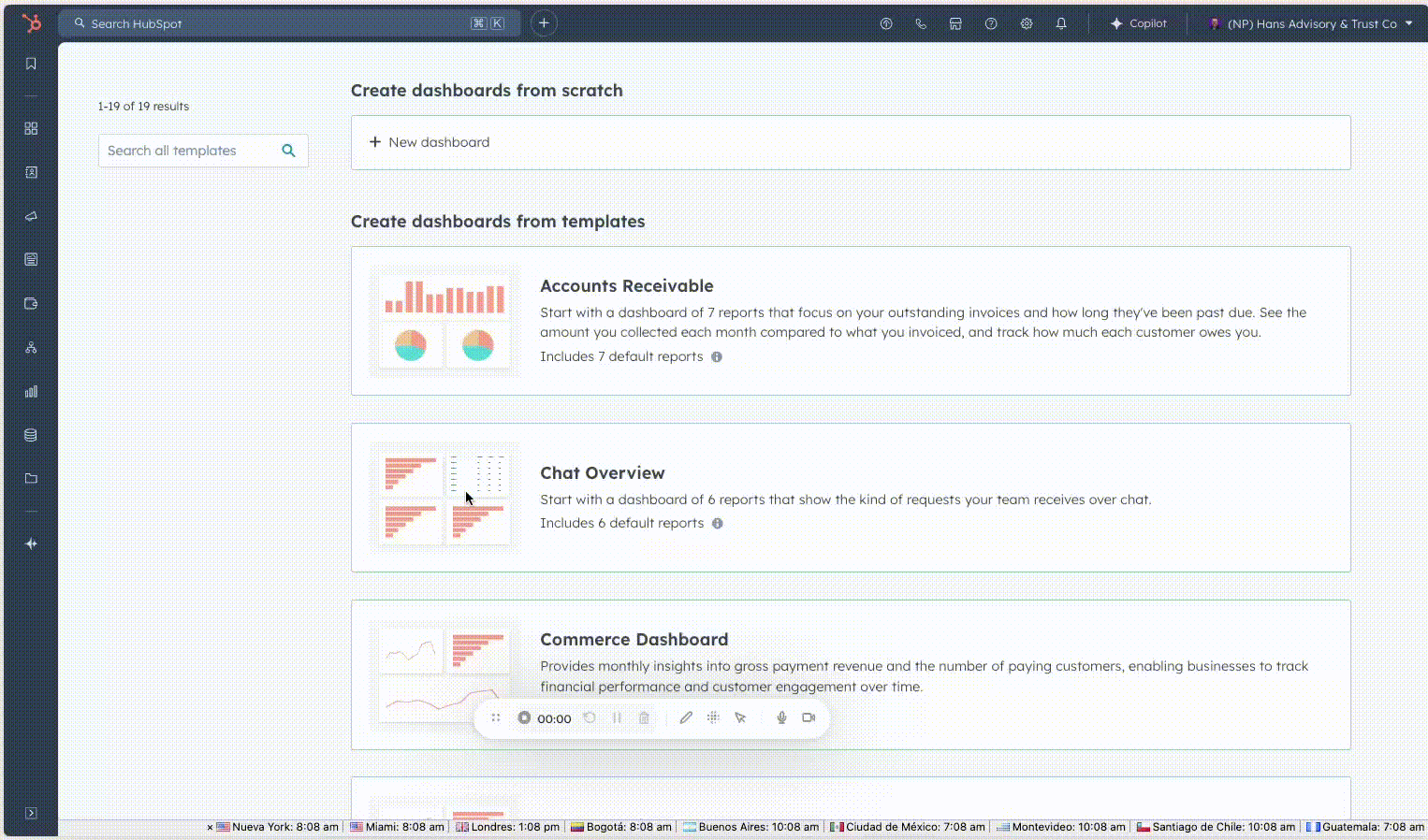
Task: Click the phone calling icon in the top bar
Action: [x=921, y=23]
